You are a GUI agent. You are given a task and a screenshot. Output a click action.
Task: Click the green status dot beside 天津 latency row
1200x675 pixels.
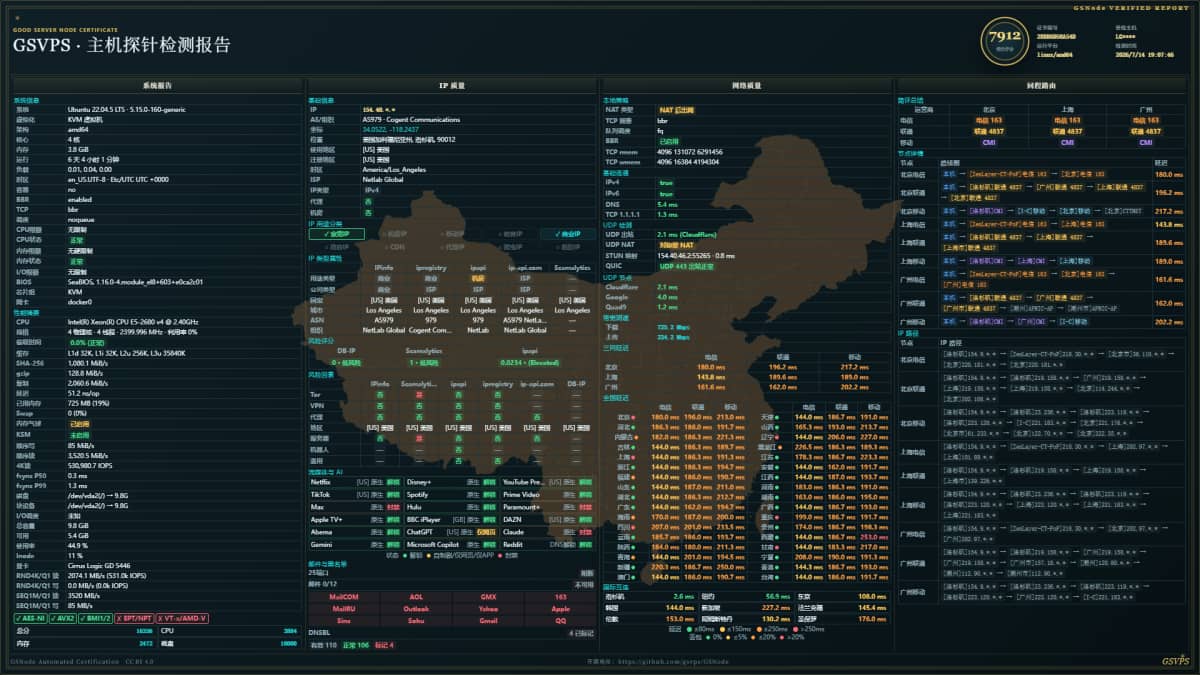(776, 416)
